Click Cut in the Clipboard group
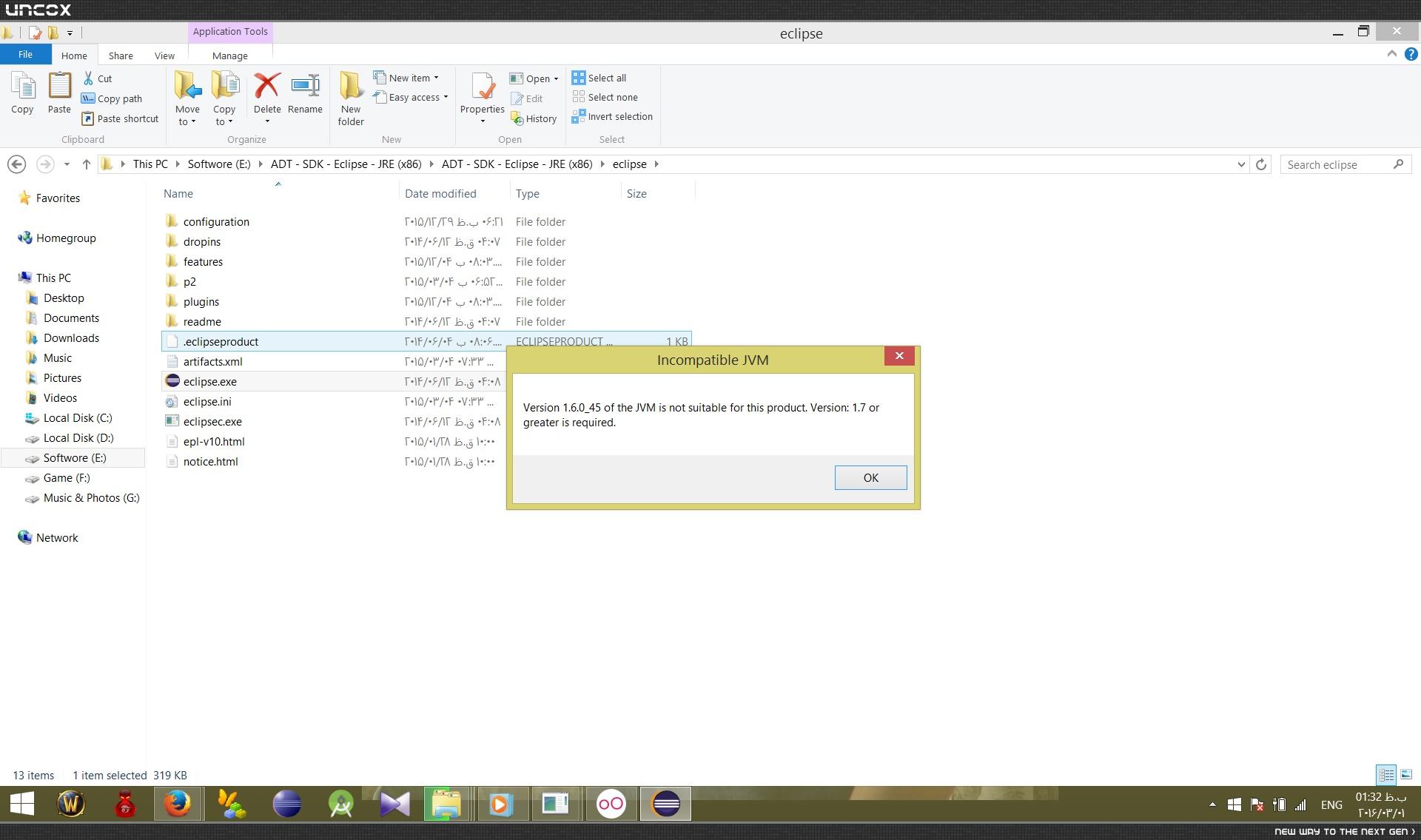 (97, 78)
